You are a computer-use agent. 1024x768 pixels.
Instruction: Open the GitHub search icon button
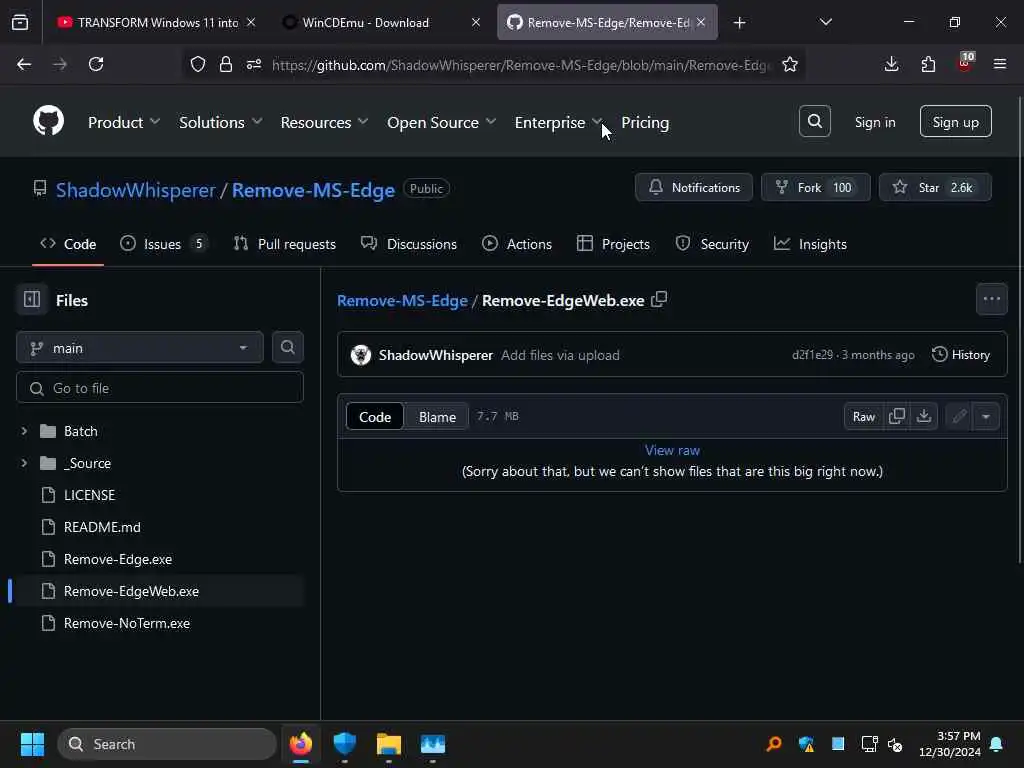tap(814, 121)
